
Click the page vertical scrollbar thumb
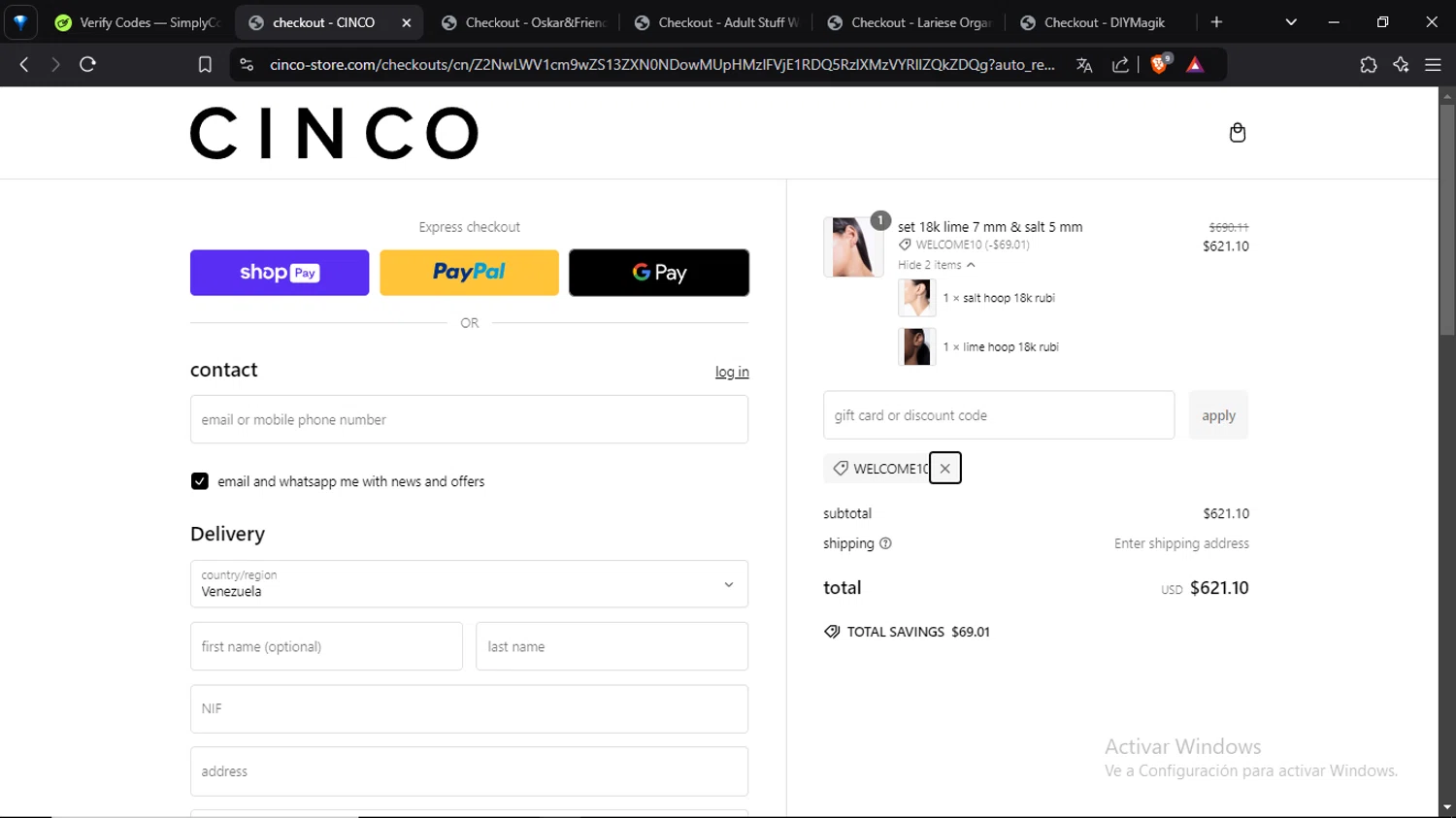coord(1447,220)
